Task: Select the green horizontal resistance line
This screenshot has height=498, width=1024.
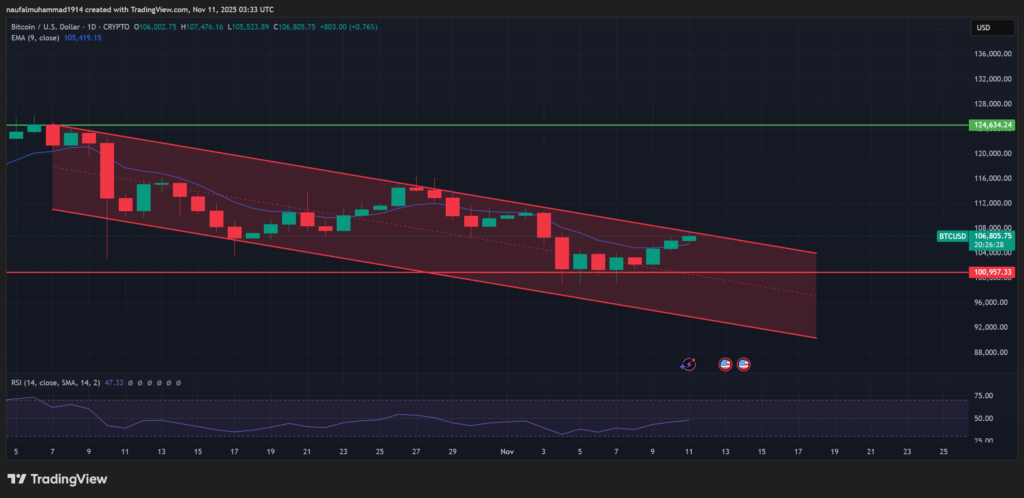Action: click(500, 125)
